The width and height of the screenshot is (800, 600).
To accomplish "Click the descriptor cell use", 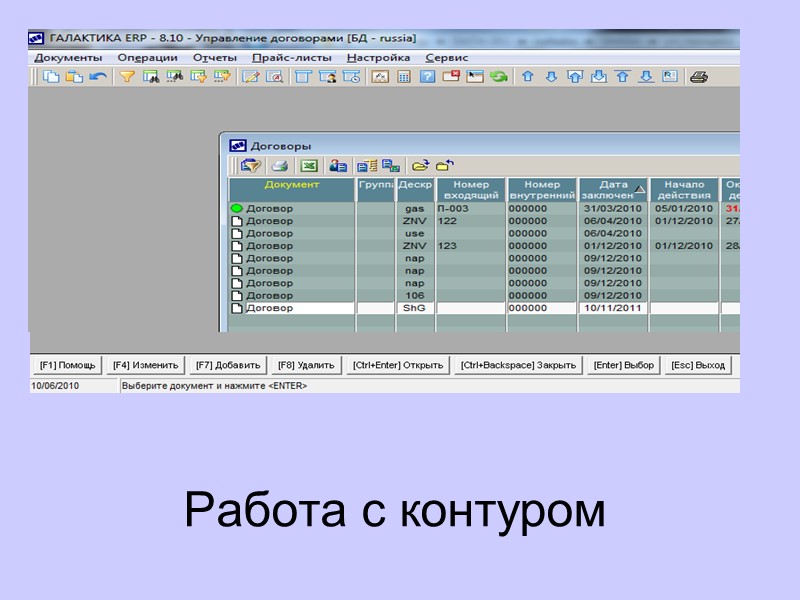I will pos(415,233).
